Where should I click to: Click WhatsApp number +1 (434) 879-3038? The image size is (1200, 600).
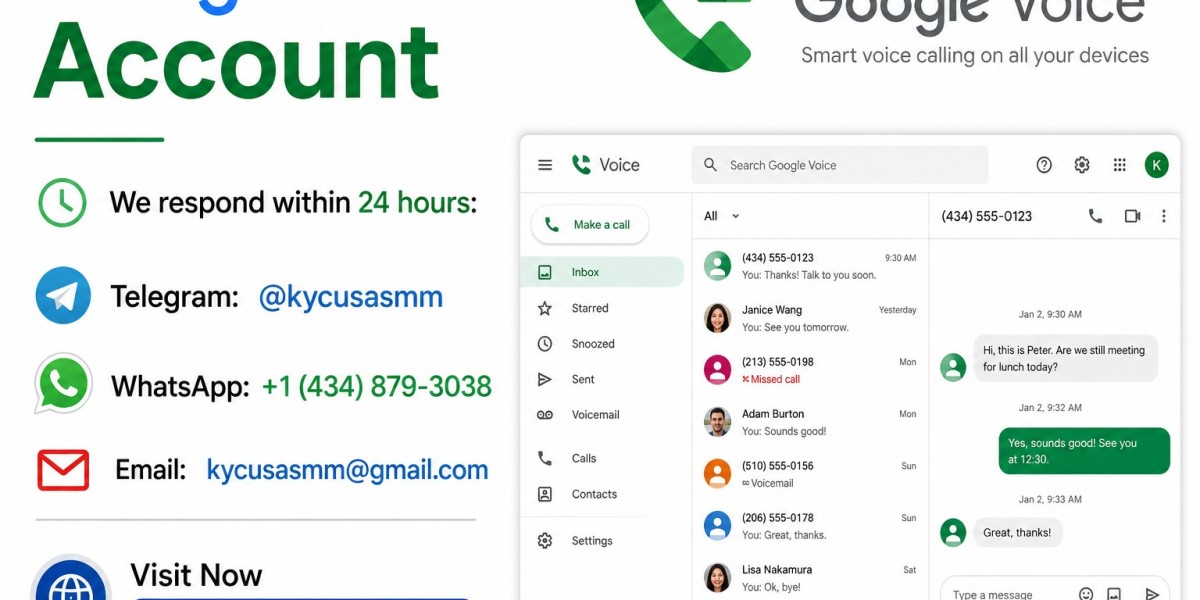377,386
